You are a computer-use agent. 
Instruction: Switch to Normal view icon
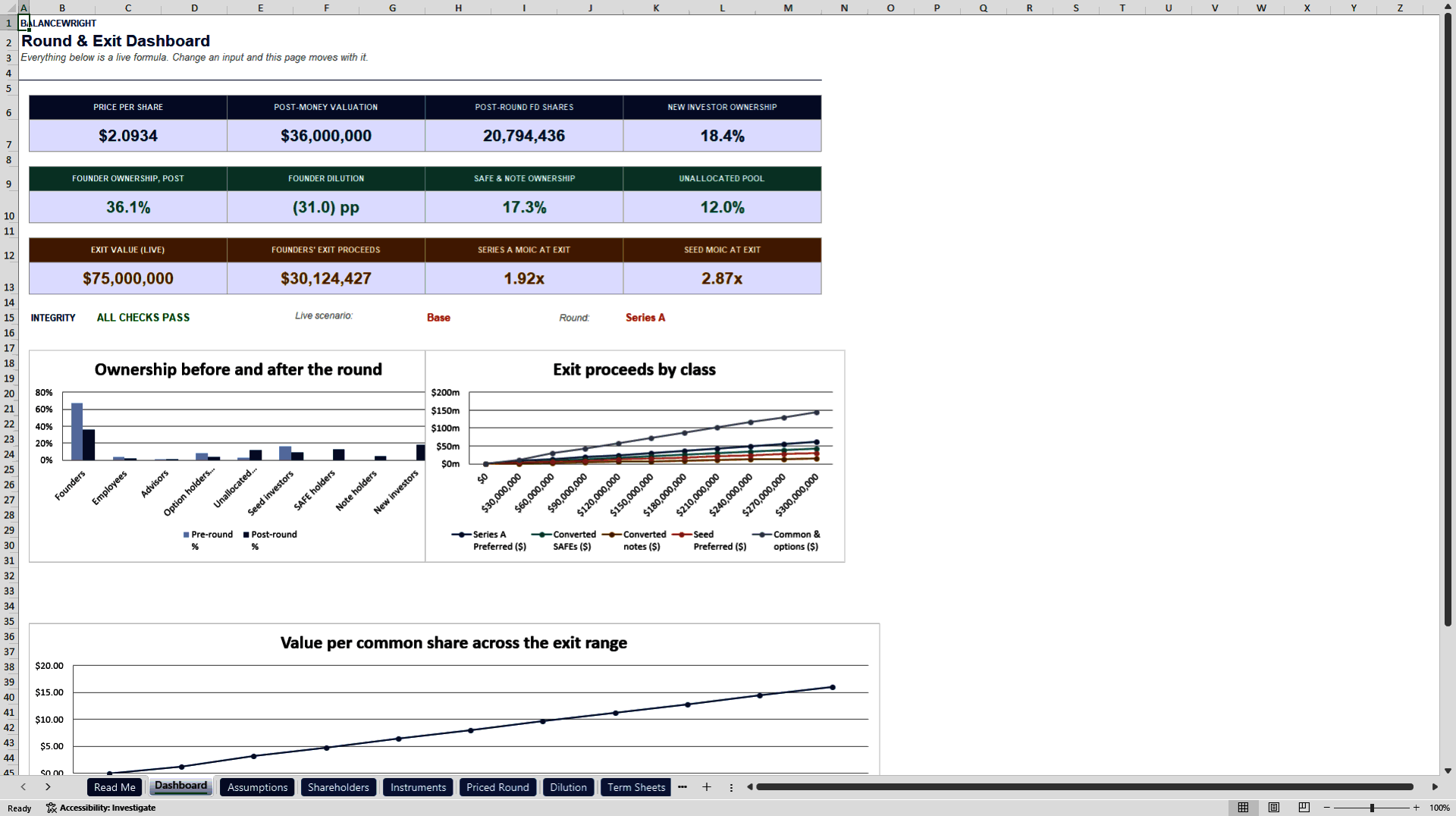pyautogui.click(x=1243, y=808)
